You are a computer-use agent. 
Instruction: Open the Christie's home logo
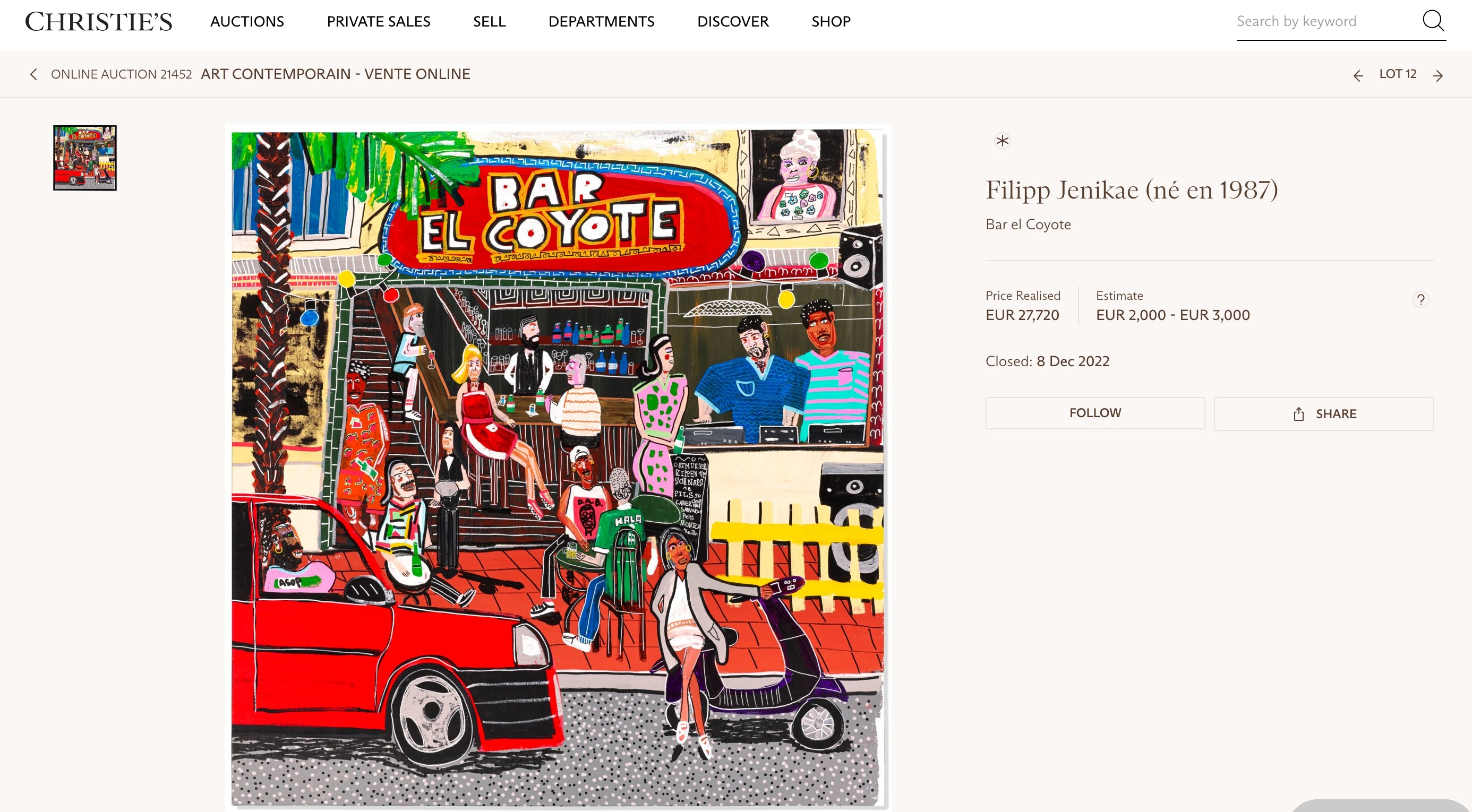click(x=98, y=22)
